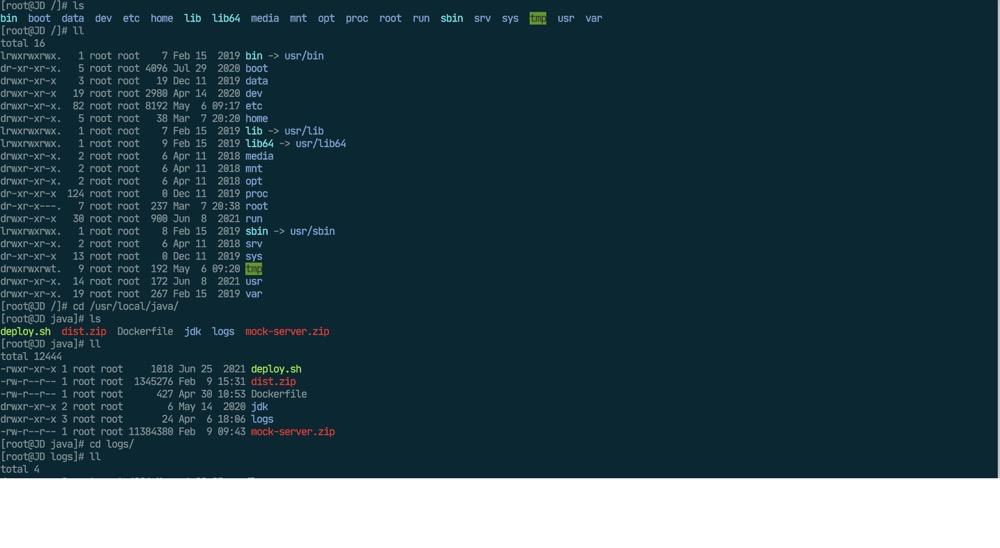Viewport: 1000px width, 548px height.
Task: Click the symlink target 'usr/lib64'
Action: tap(321, 144)
